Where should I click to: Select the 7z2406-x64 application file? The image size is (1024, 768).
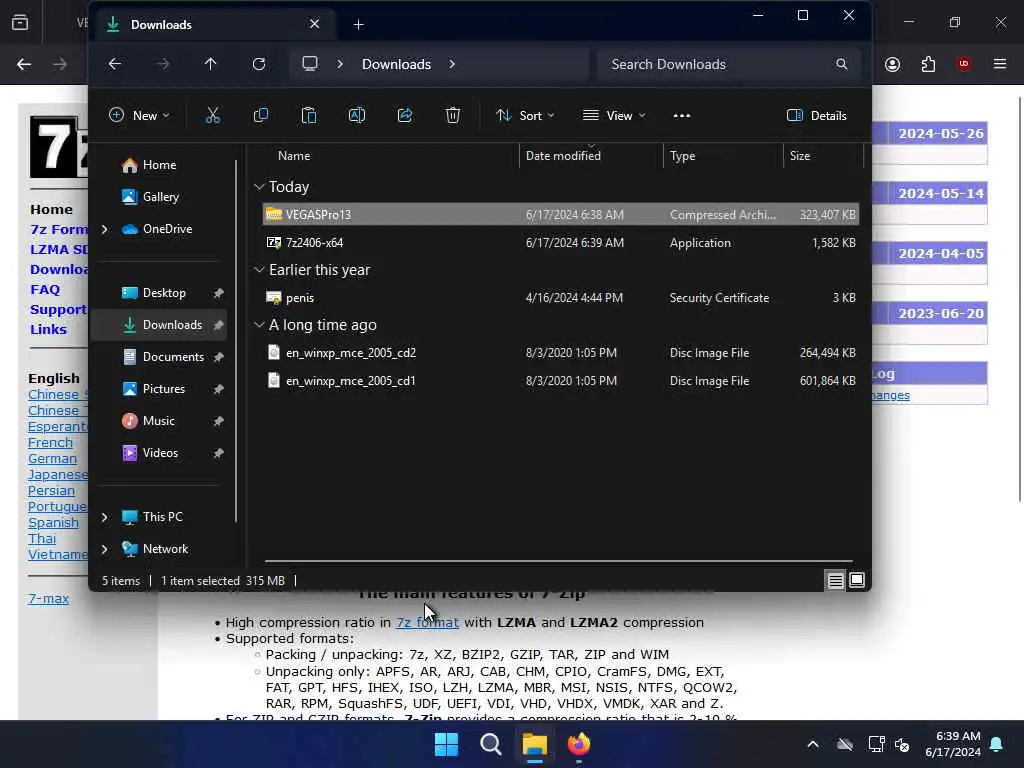coord(560,243)
